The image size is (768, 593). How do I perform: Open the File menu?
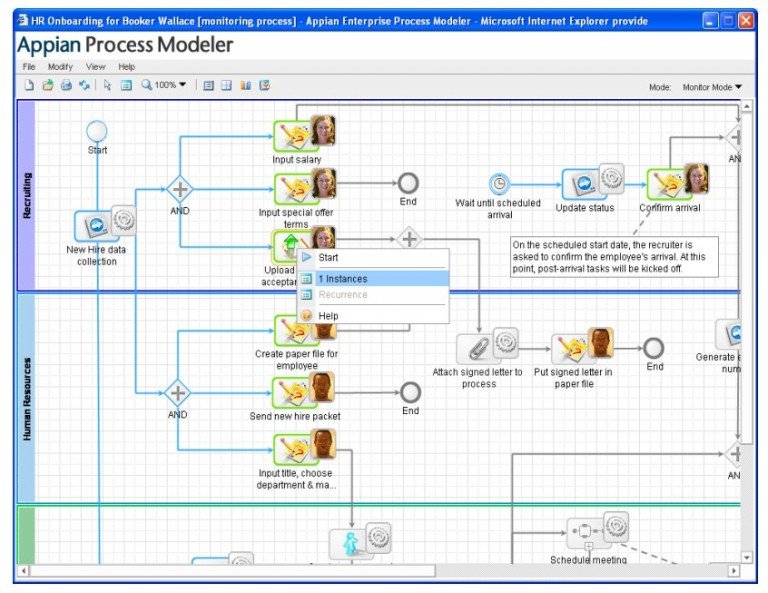point(29,67)
